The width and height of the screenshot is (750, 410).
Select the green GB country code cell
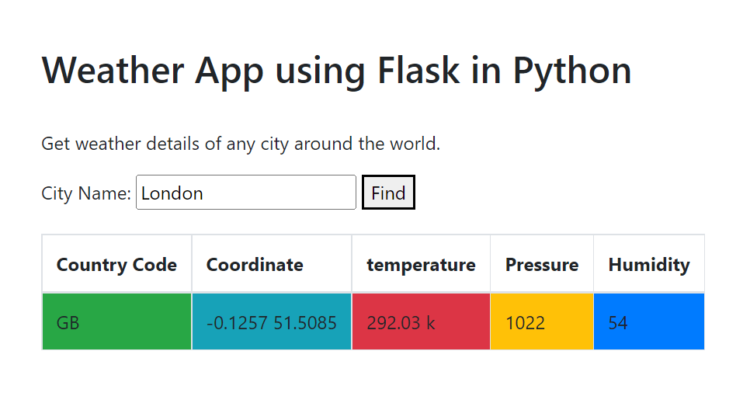coord(117,321)
